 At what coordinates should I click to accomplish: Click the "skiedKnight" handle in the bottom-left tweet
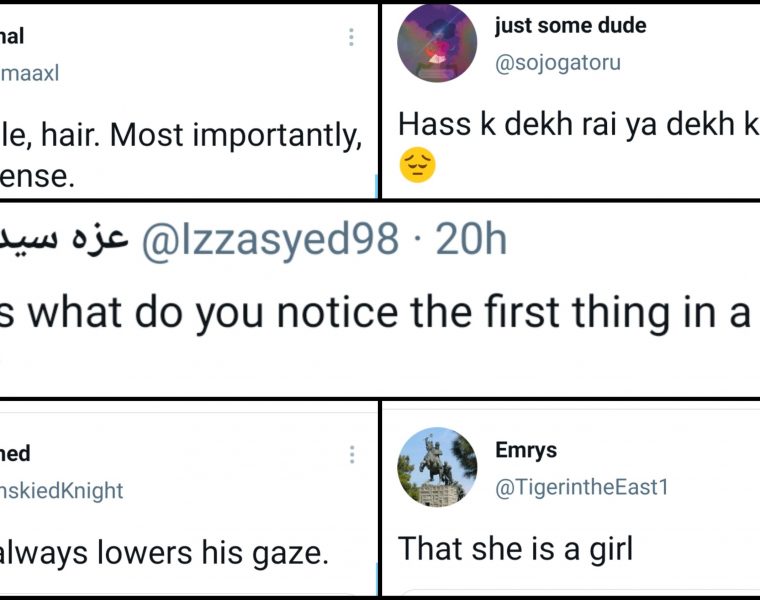(x=62, y=491)
